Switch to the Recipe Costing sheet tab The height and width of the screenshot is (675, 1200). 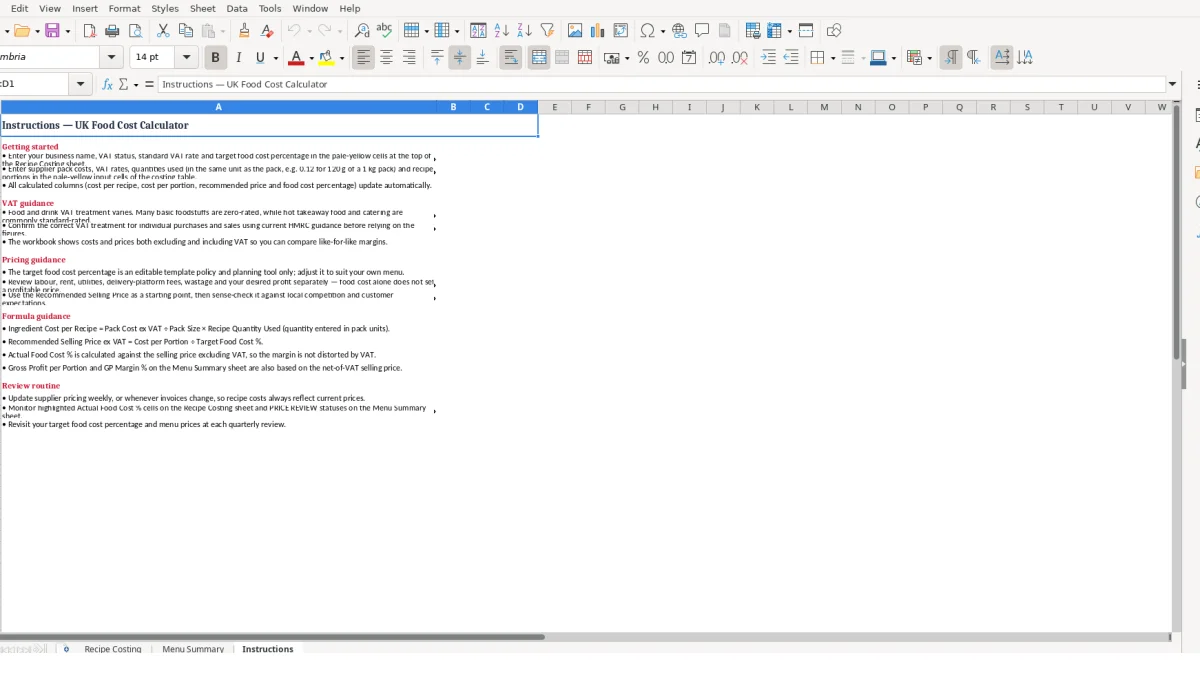pos(113,649)
